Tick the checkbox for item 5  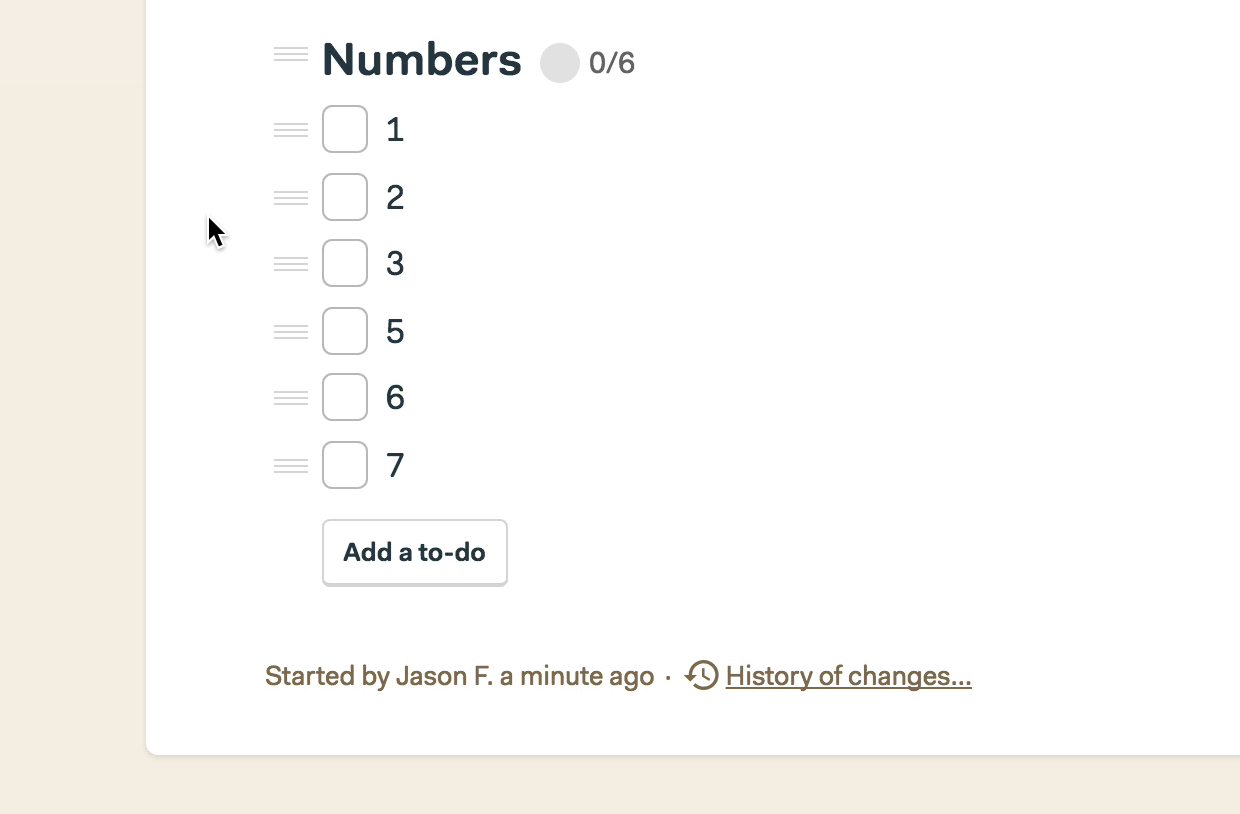click(x=345, y=331)
